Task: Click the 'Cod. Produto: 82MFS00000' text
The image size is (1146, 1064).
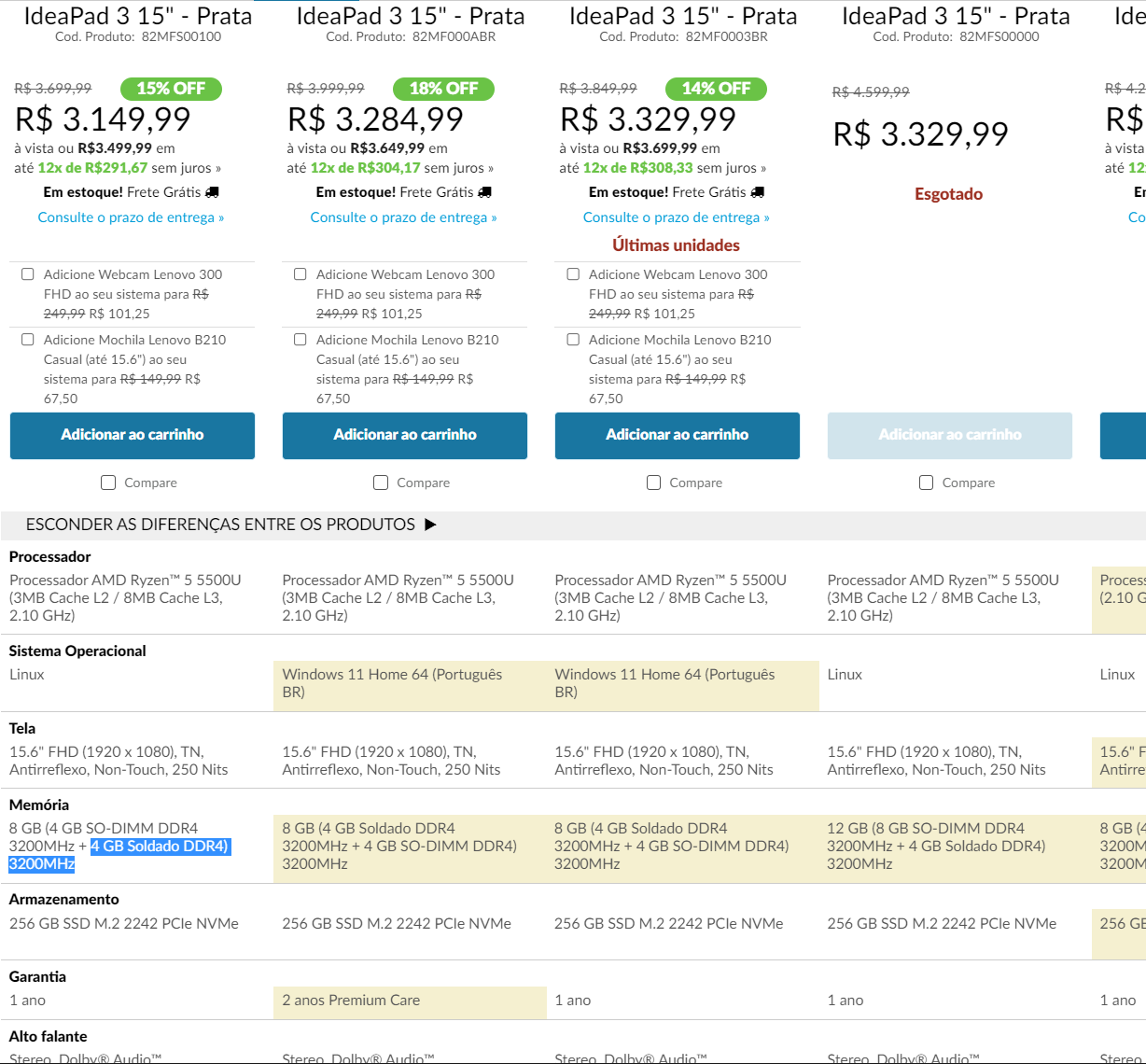Action: 956,37
